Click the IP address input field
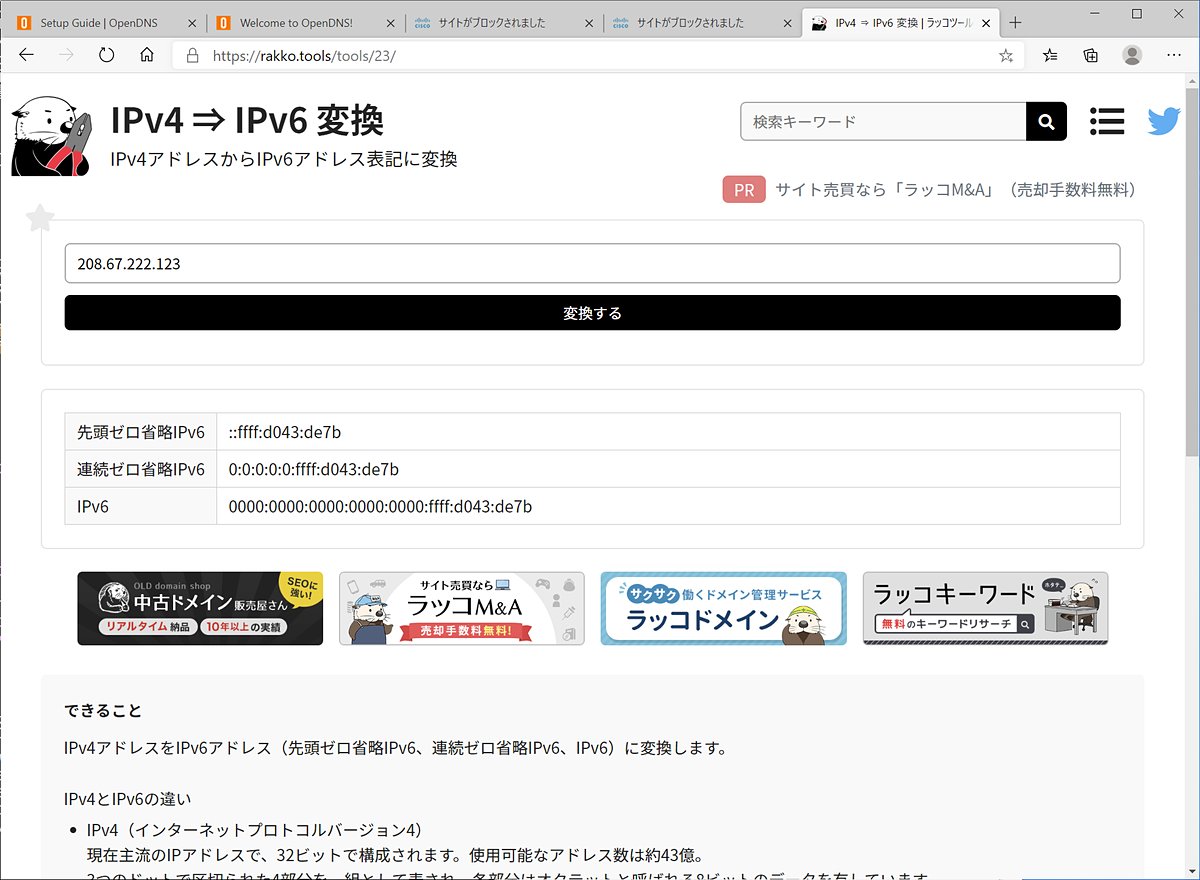Viewport: 1200px width, 880px height. point(592,263)
